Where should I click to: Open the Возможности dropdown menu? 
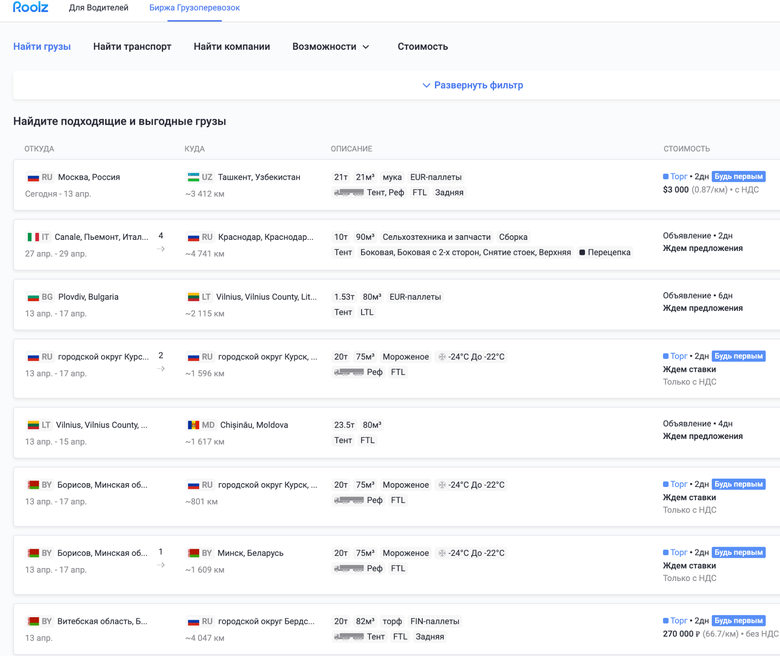(331, 46)
